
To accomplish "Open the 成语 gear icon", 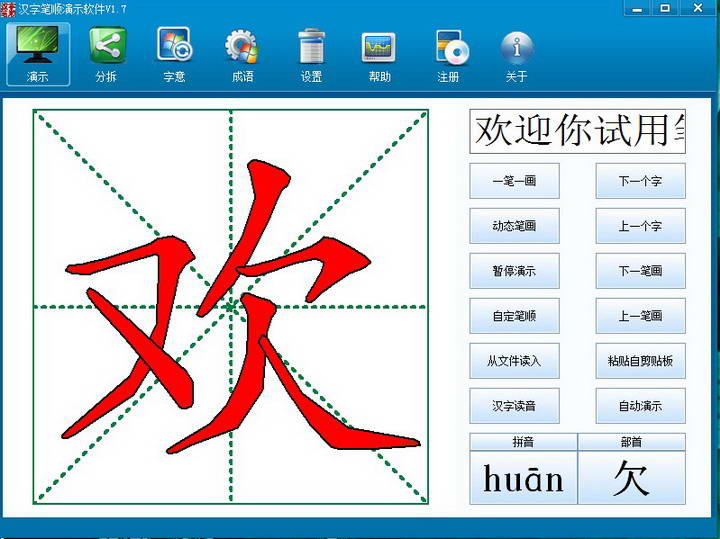I will point(242,46).
